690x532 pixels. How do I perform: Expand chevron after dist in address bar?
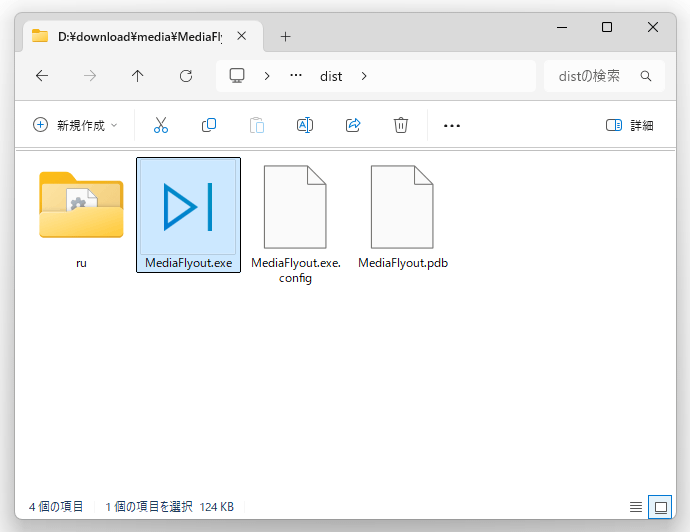(x=364, y=76)
